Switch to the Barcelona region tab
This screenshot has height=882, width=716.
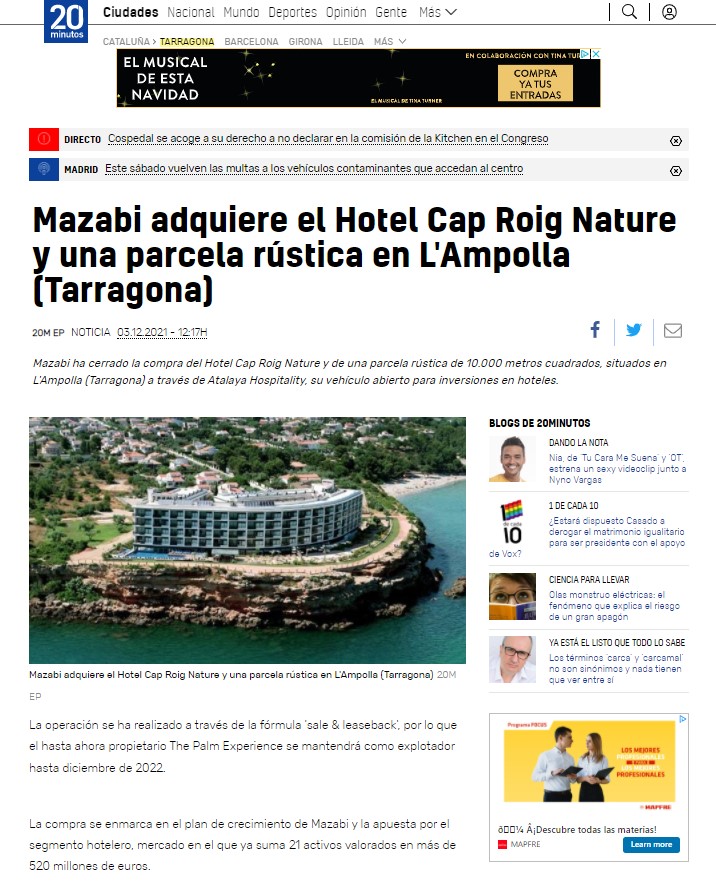pos(251,42)
